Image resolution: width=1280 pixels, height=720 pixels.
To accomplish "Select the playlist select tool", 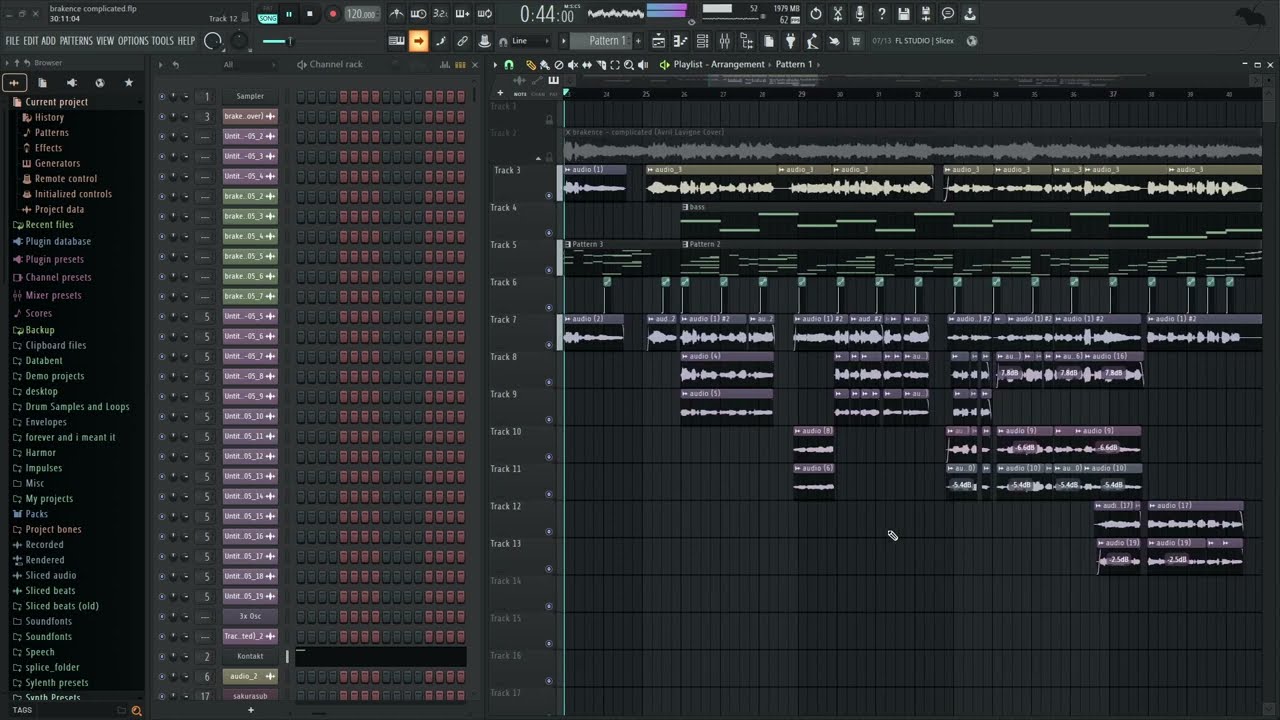I will [x=615, y=65].
